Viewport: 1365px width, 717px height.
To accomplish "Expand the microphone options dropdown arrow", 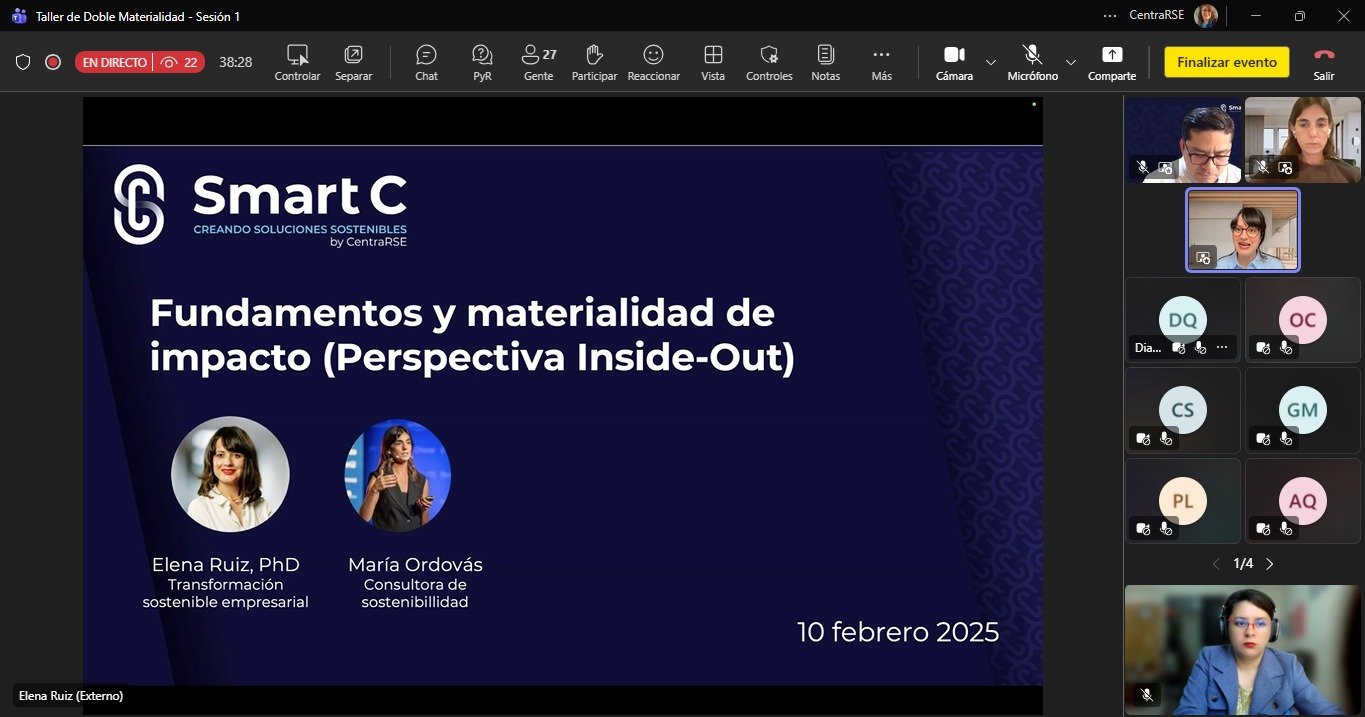I will point(1071,62).
